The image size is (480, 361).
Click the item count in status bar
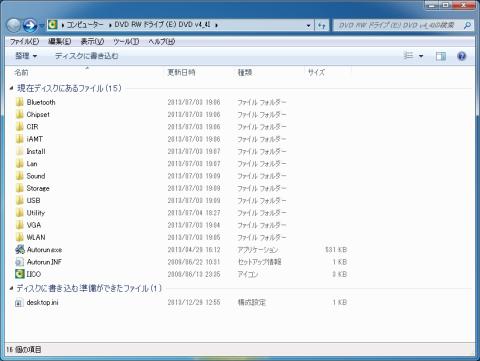tap(24, 349)
